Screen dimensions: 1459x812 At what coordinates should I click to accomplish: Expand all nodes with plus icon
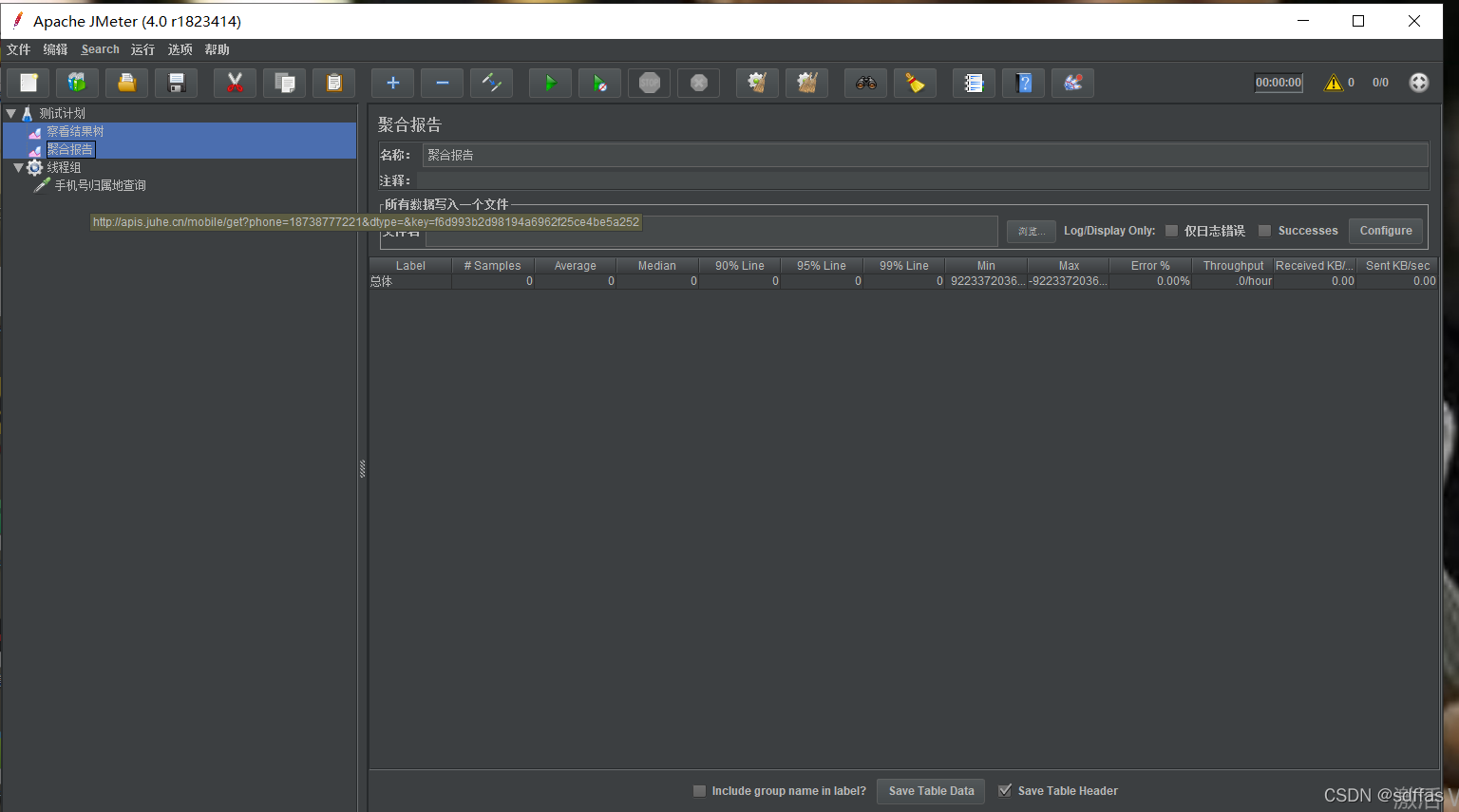[x=392, y=83]
